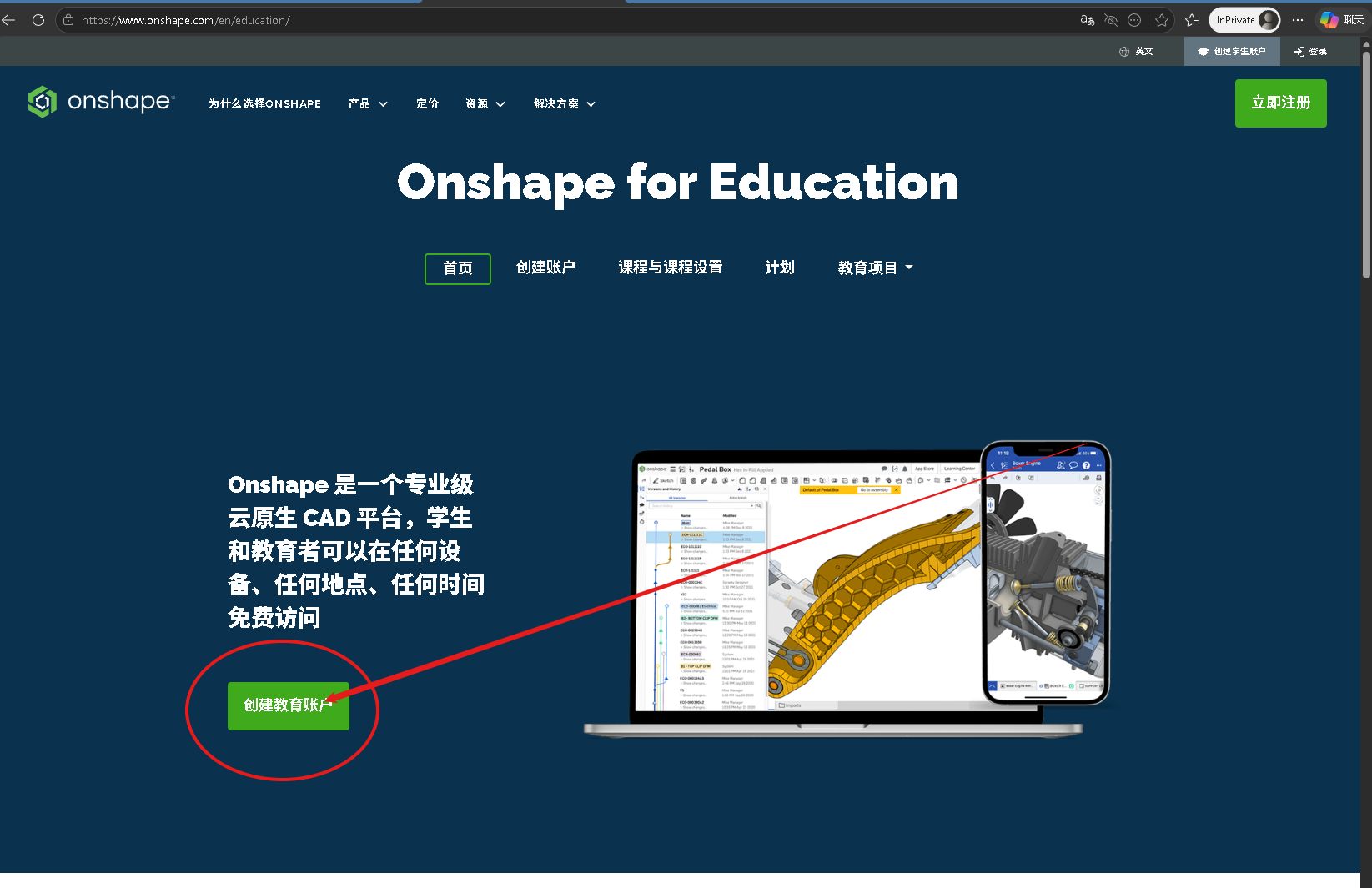Go to the Onshape logo home link
This screenshot has height=888, width=1372.
(101, 102)
